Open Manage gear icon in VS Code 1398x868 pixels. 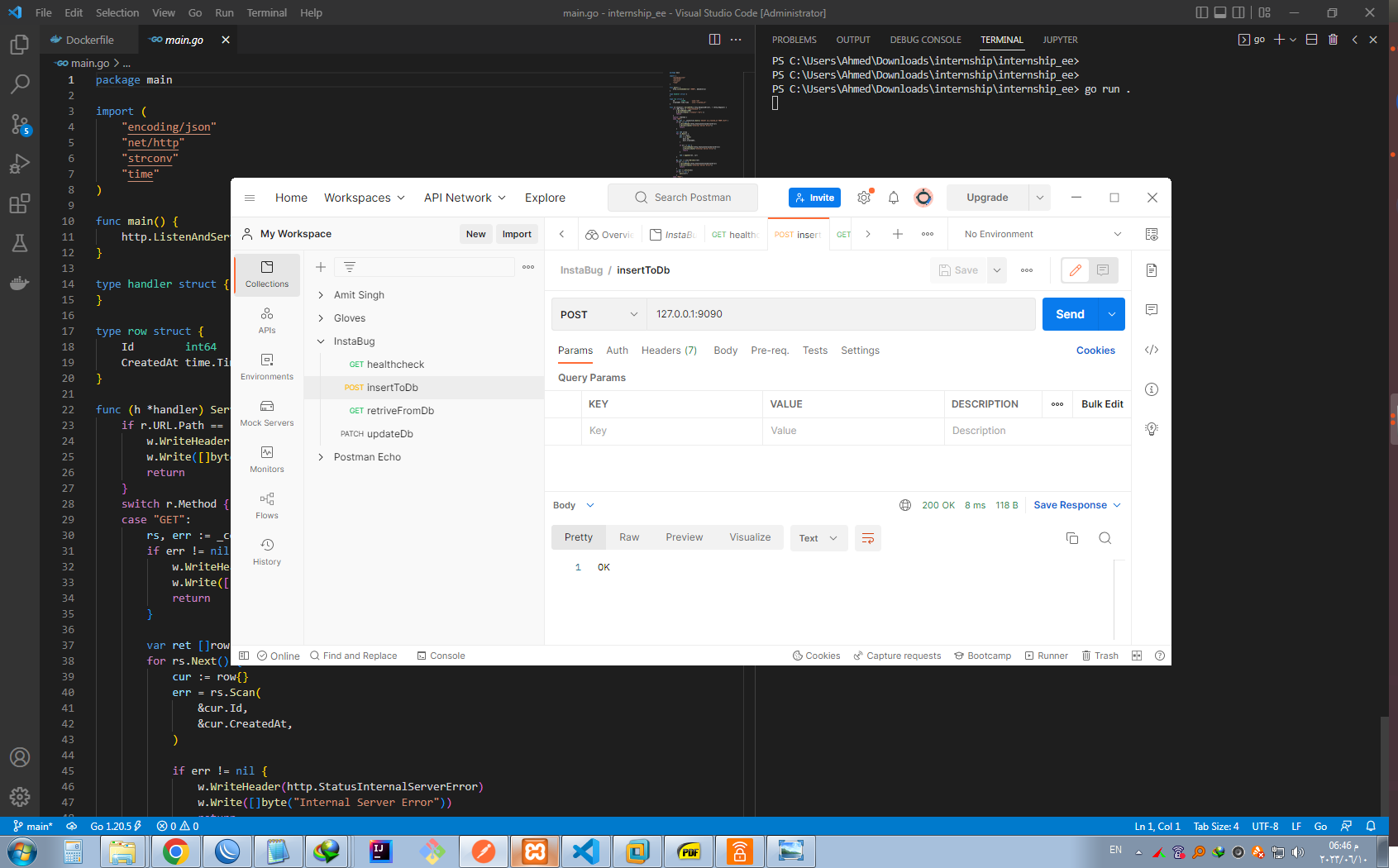[x=20, y=797]
